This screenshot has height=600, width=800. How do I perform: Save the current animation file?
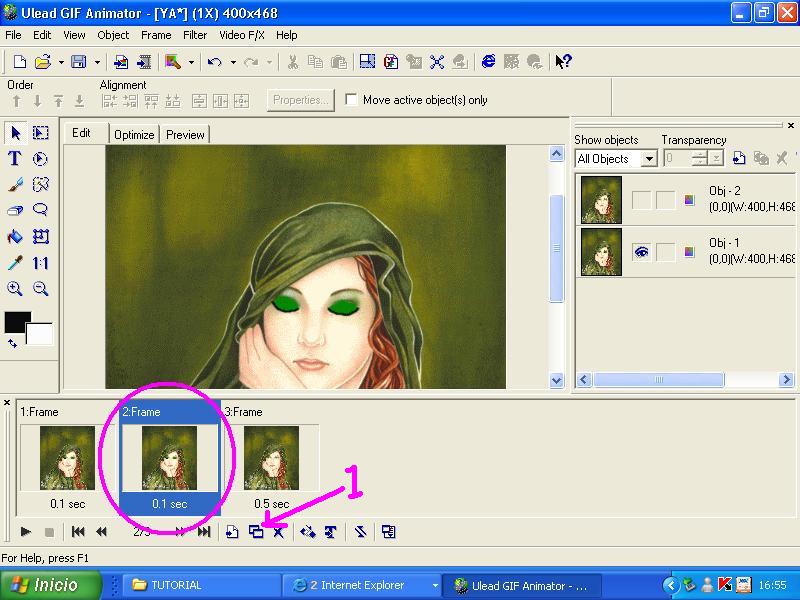79,62
